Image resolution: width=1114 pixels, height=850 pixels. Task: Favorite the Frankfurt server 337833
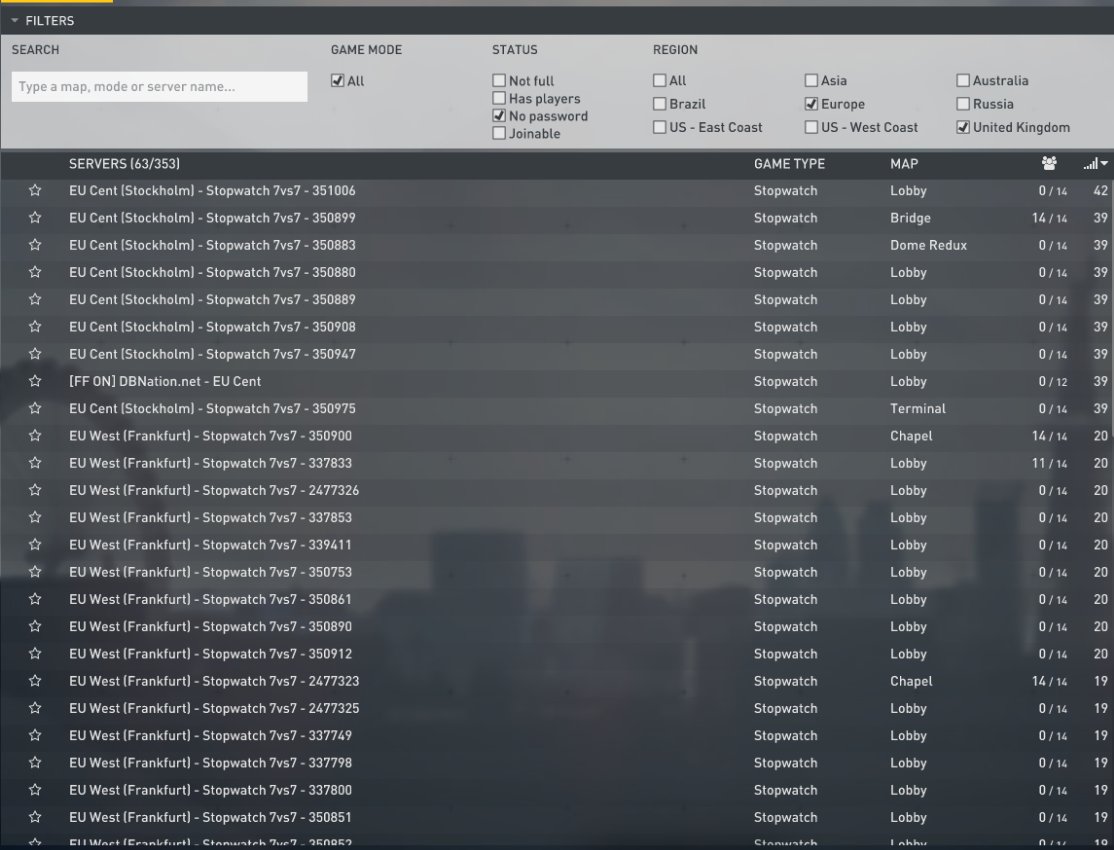point(35,463)
